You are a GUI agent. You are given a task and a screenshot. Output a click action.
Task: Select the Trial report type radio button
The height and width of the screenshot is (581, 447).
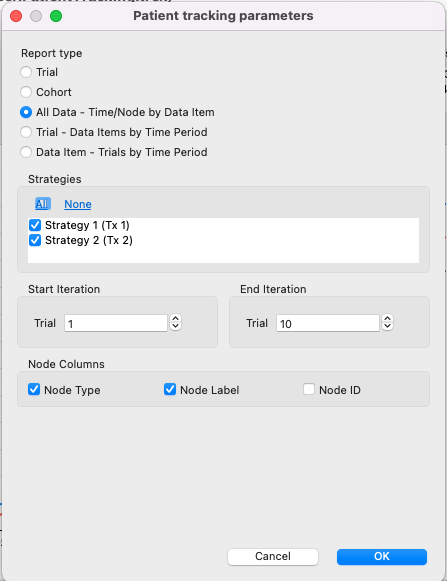26,72
